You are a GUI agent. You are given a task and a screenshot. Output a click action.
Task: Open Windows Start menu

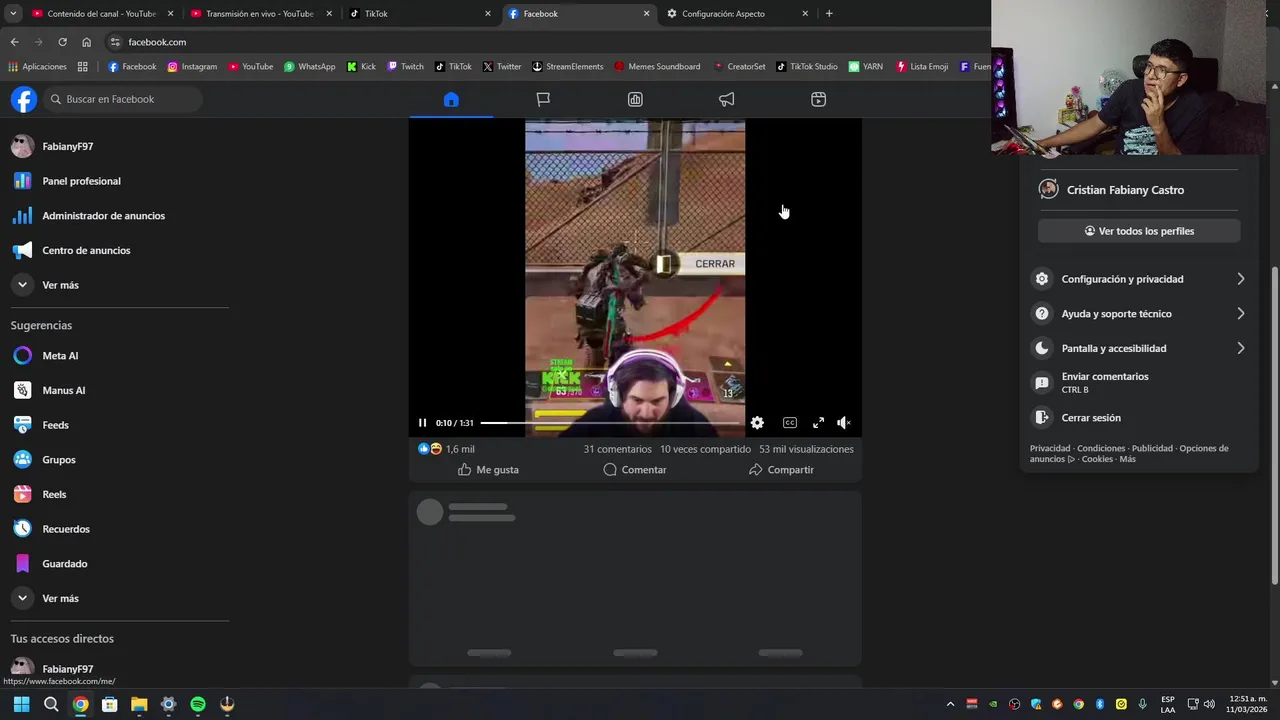[x=21, y=704]
